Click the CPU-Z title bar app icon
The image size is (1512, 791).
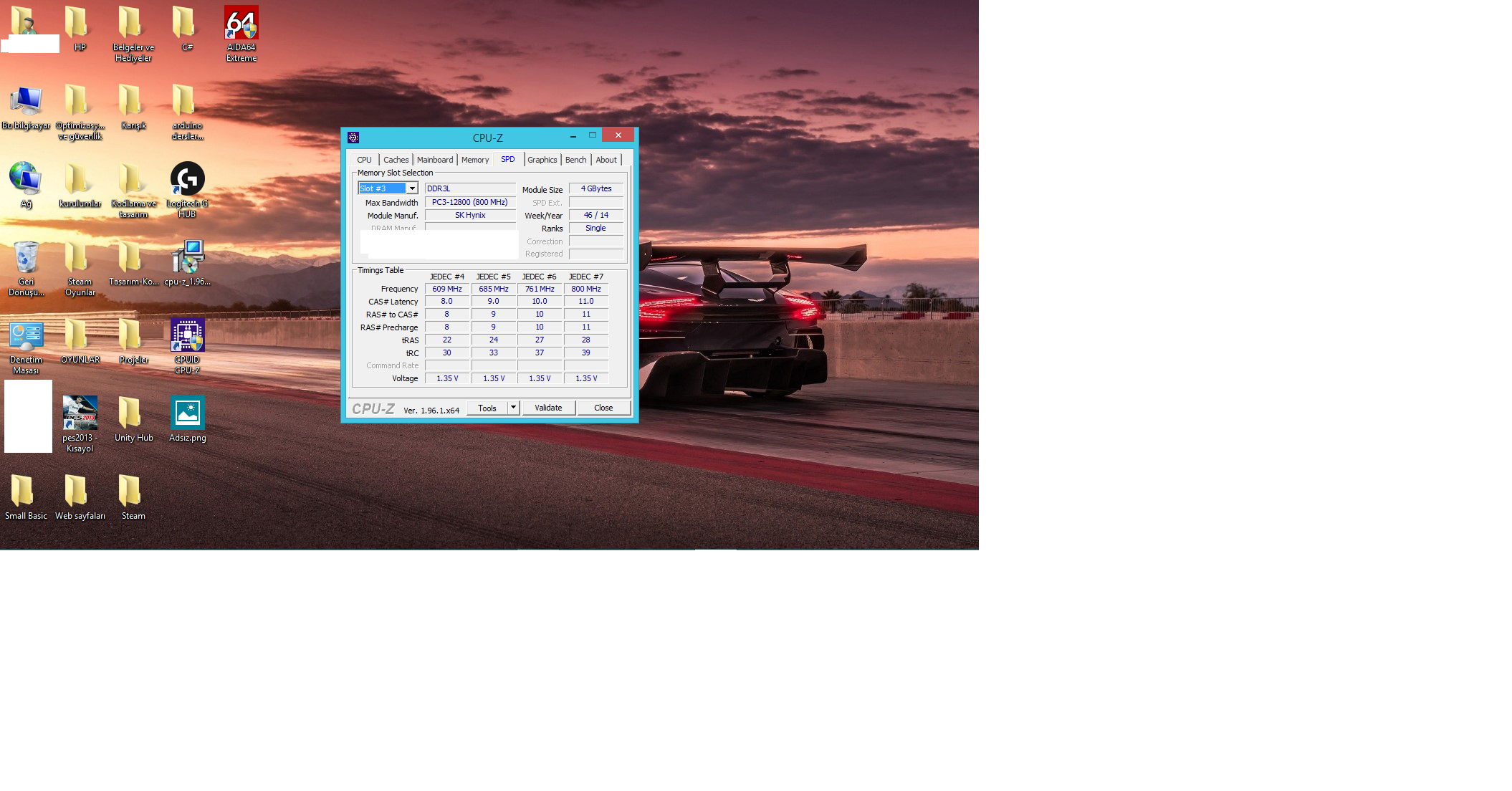click(x=353, y=138)
